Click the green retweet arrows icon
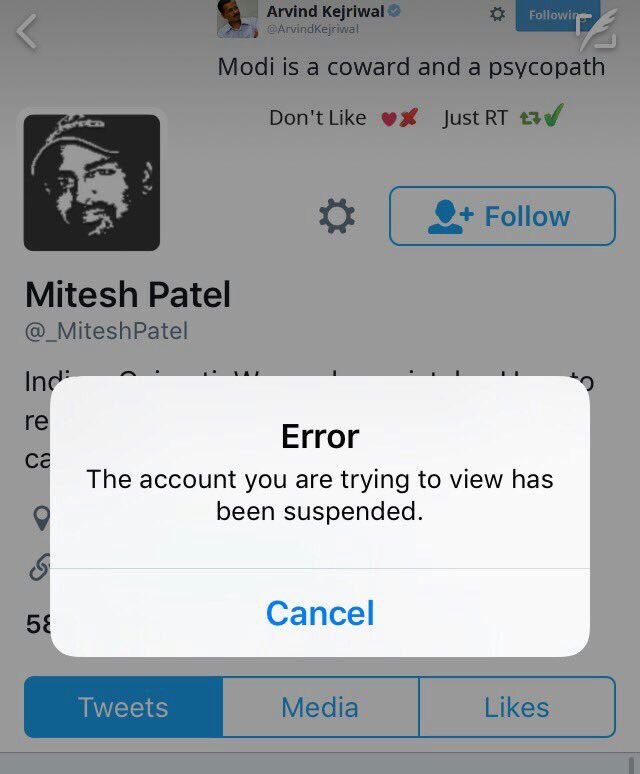This screenshot has width=640, height=774. (529, 118)
